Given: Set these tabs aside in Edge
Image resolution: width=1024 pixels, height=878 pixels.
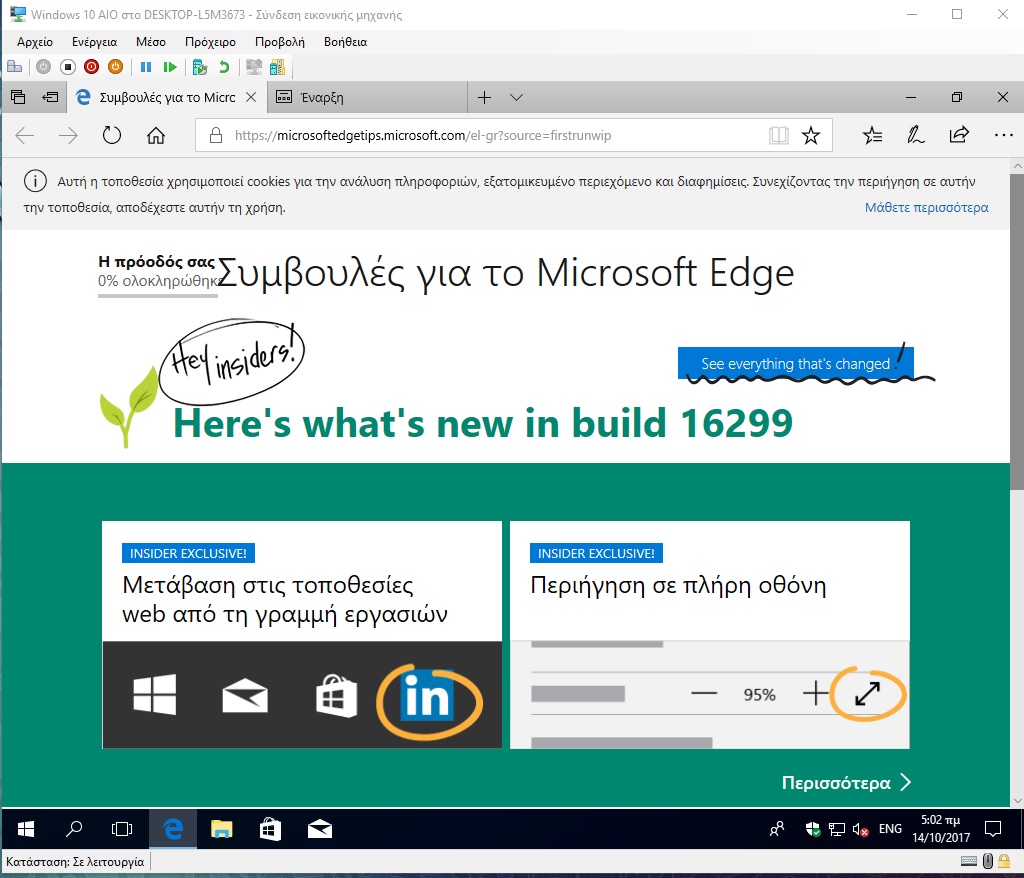Looking at the screenshot, I should coord(50,97).
